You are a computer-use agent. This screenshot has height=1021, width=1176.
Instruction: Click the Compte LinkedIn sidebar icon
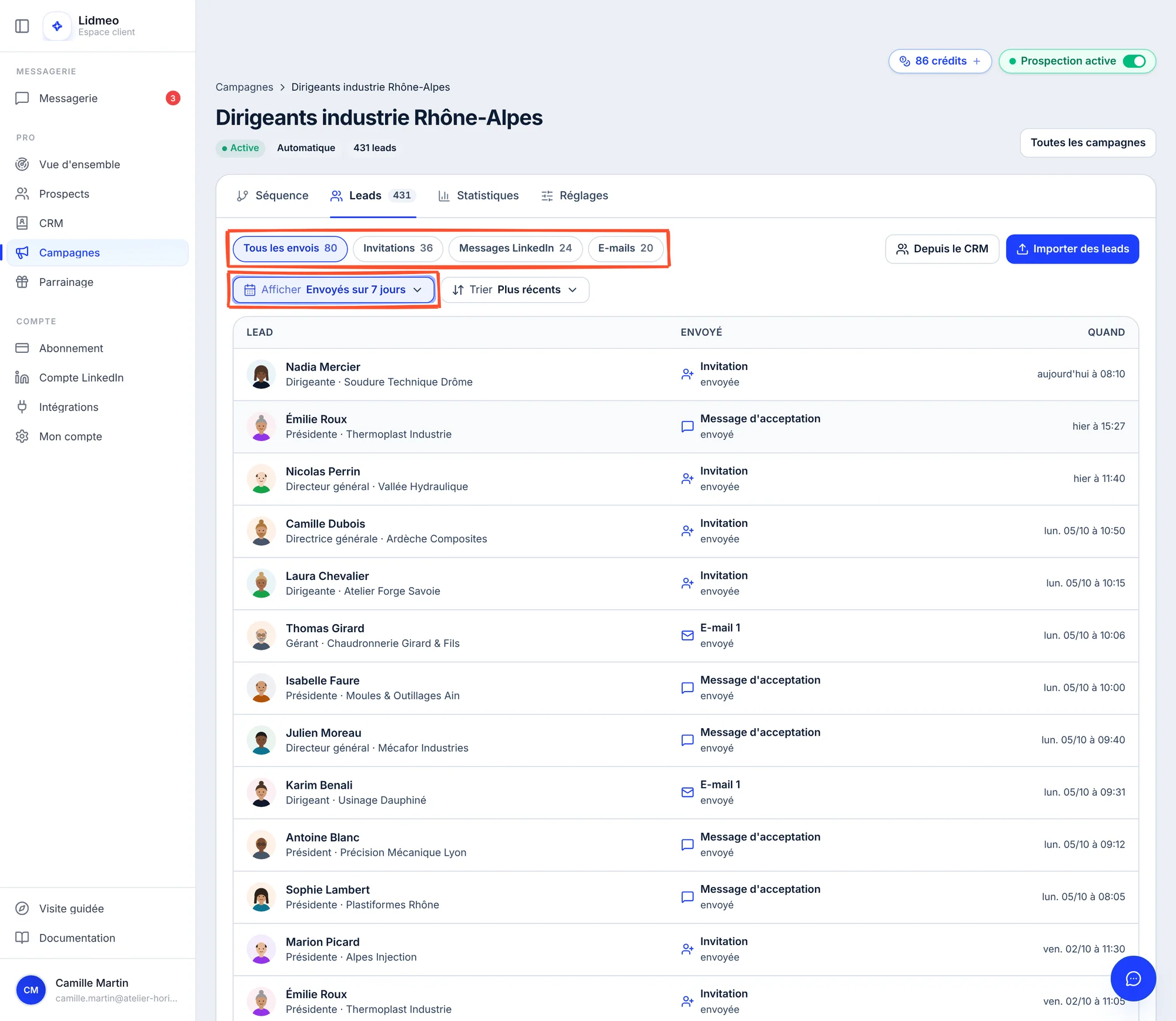(x=22, y=378)
